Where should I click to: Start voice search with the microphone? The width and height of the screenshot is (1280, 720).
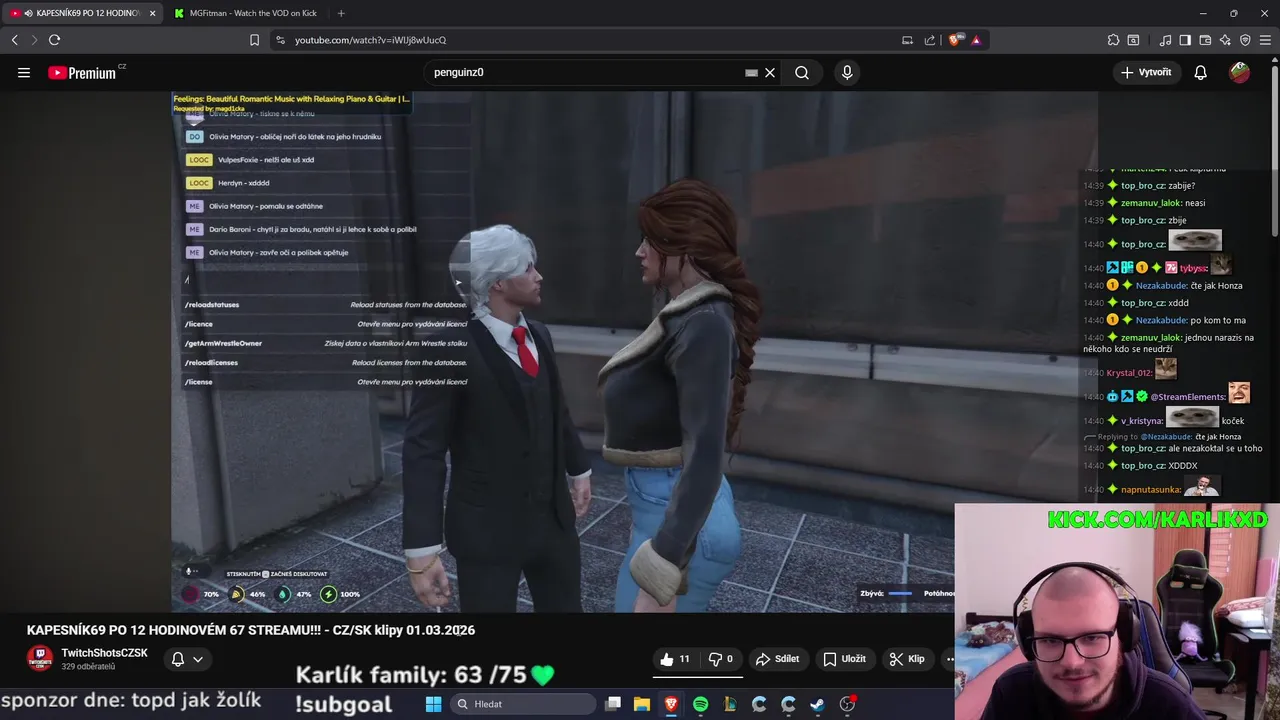[847, 72]
